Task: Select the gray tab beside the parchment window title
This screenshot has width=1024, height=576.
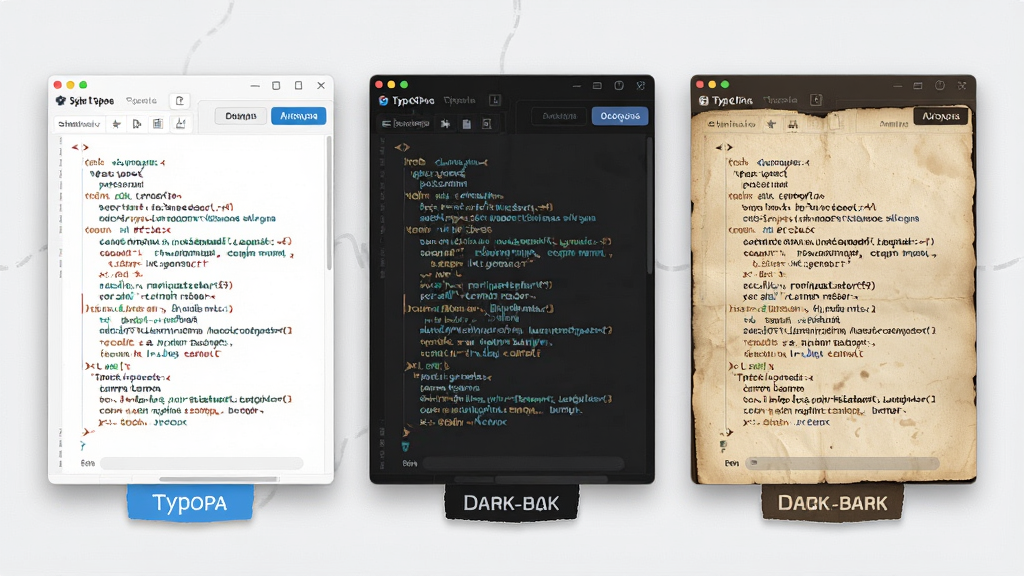Action: tap(780, 101)
